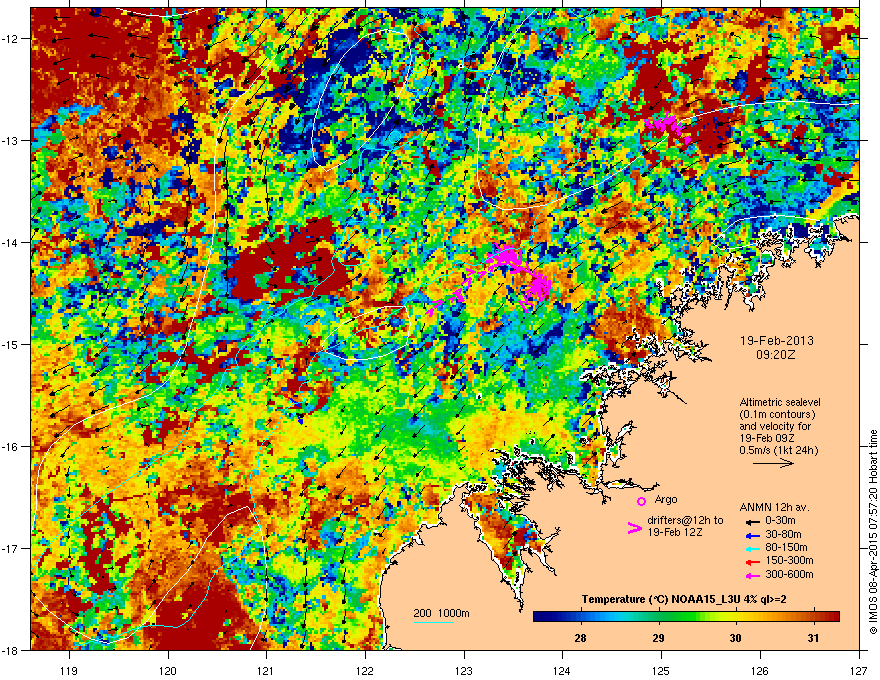
Task: Click the colorbar tick label '28'
Action: (580, 637)
